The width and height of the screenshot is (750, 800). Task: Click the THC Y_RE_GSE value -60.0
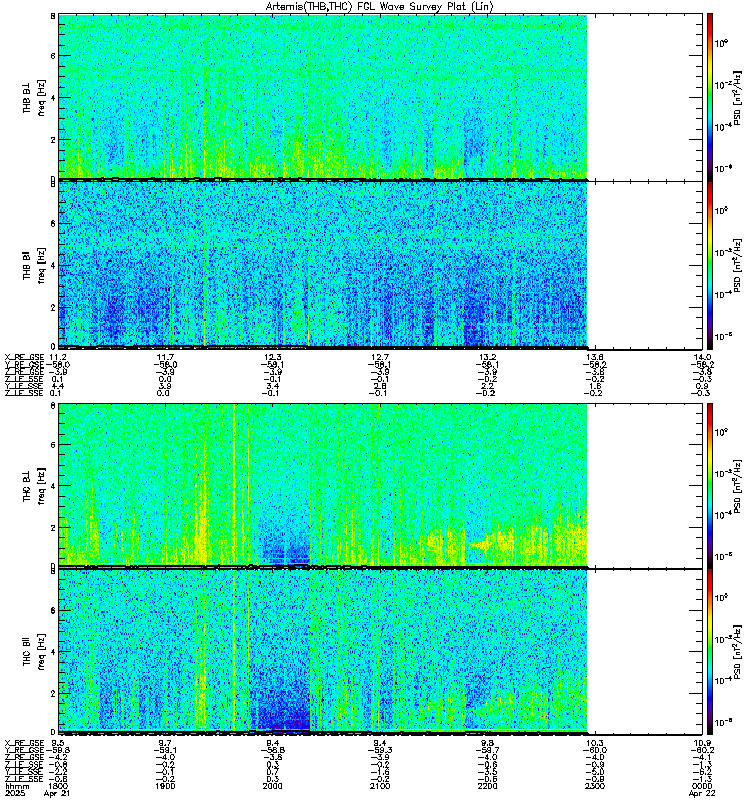tap(595, 750)
